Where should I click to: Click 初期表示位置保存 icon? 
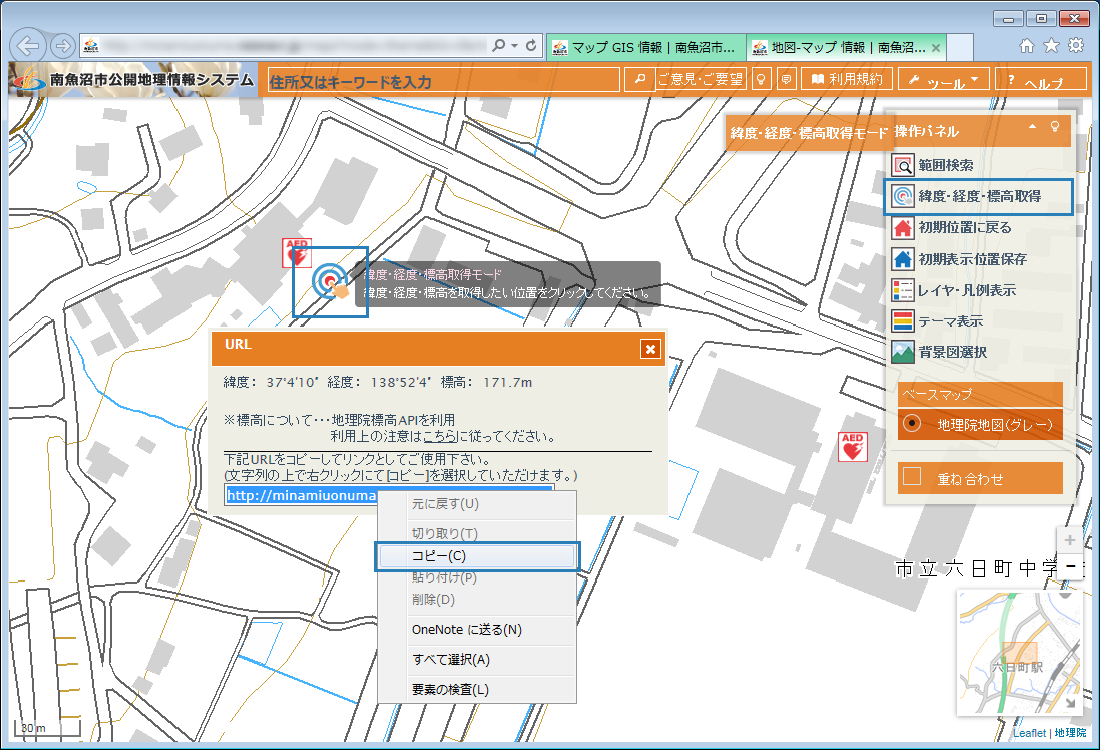(x=903, y=259)
